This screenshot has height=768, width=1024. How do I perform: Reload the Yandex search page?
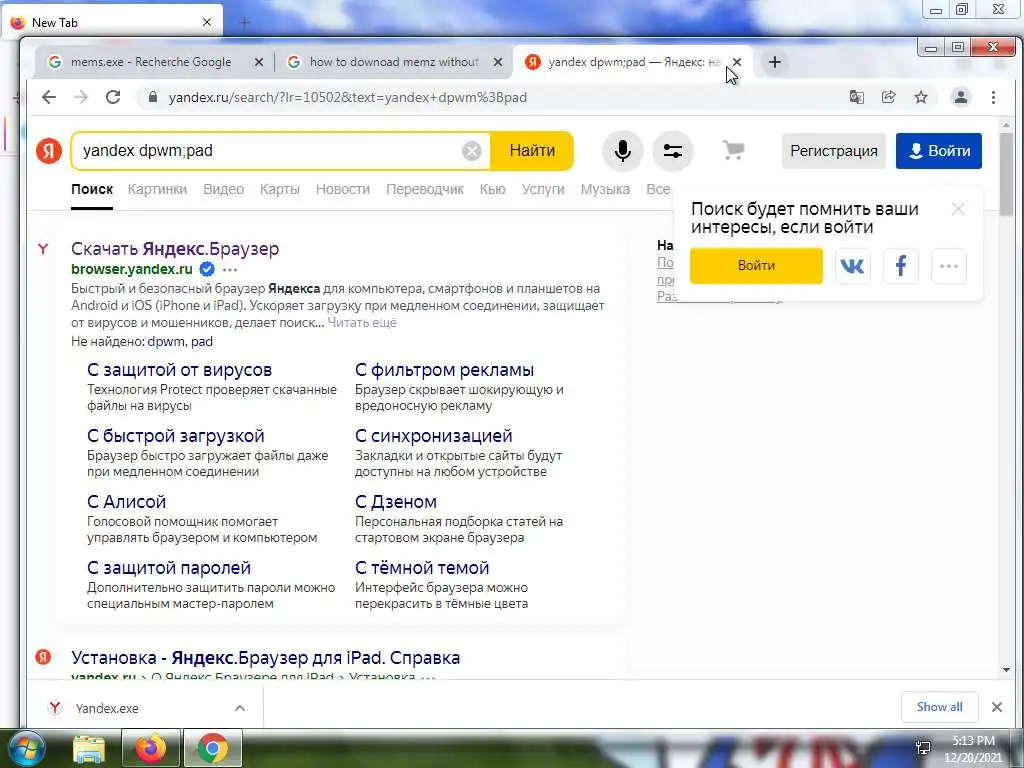pyautogui.click(x=113, y=97)
